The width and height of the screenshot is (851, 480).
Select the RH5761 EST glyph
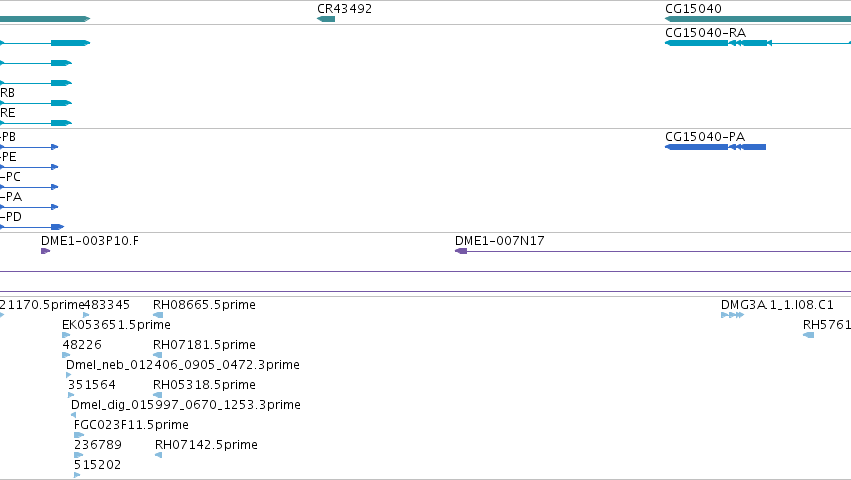click(x=808, y=335)
